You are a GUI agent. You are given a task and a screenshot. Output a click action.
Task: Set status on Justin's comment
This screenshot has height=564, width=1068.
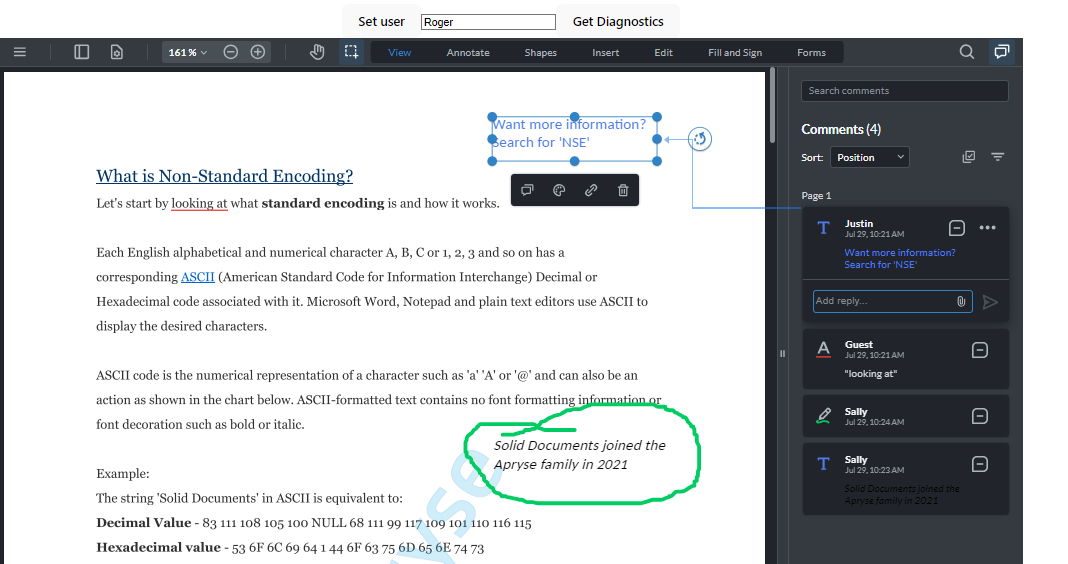click(x=957, y=228)
